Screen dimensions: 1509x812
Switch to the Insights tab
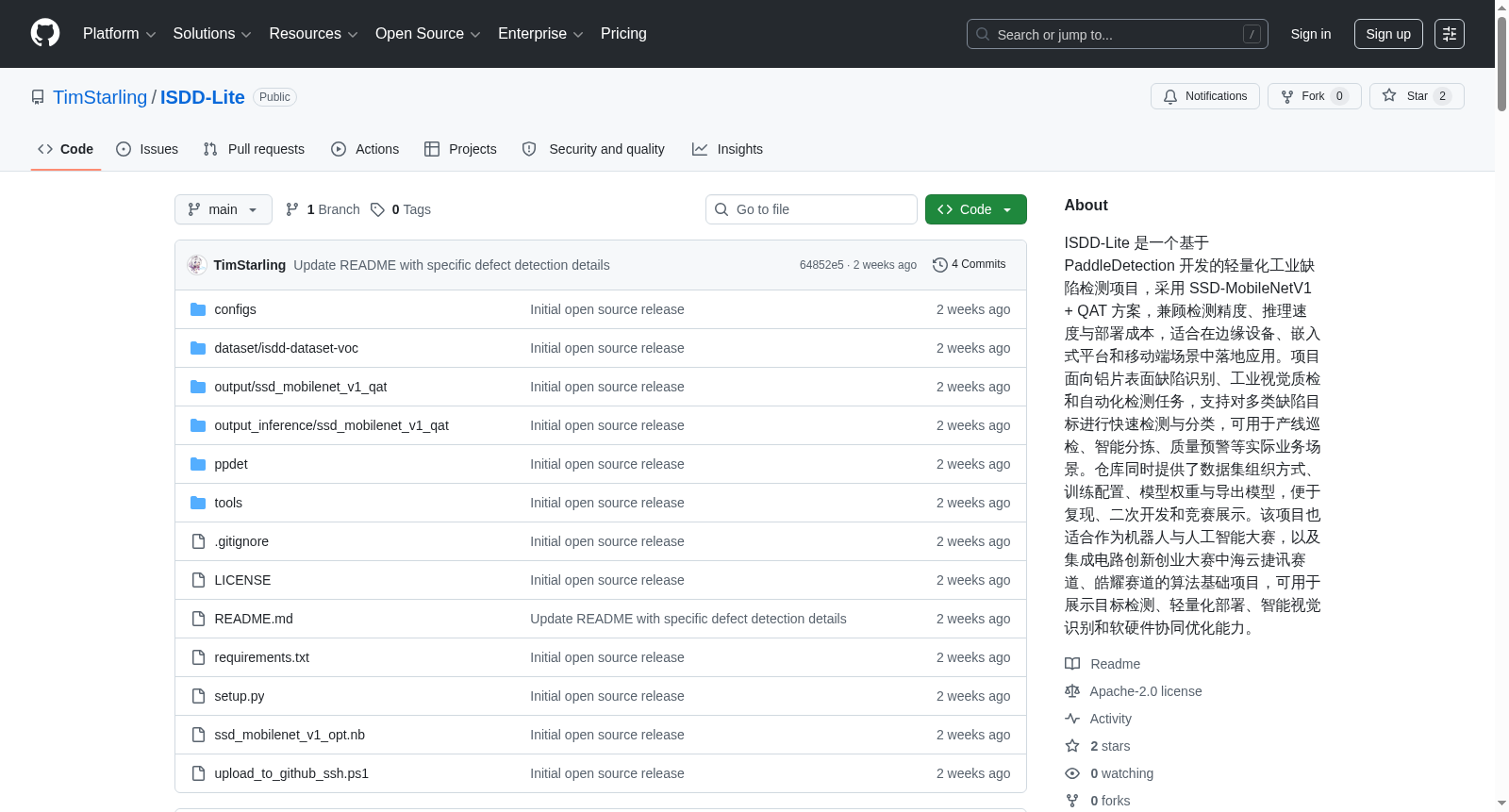tap(727, 149)
